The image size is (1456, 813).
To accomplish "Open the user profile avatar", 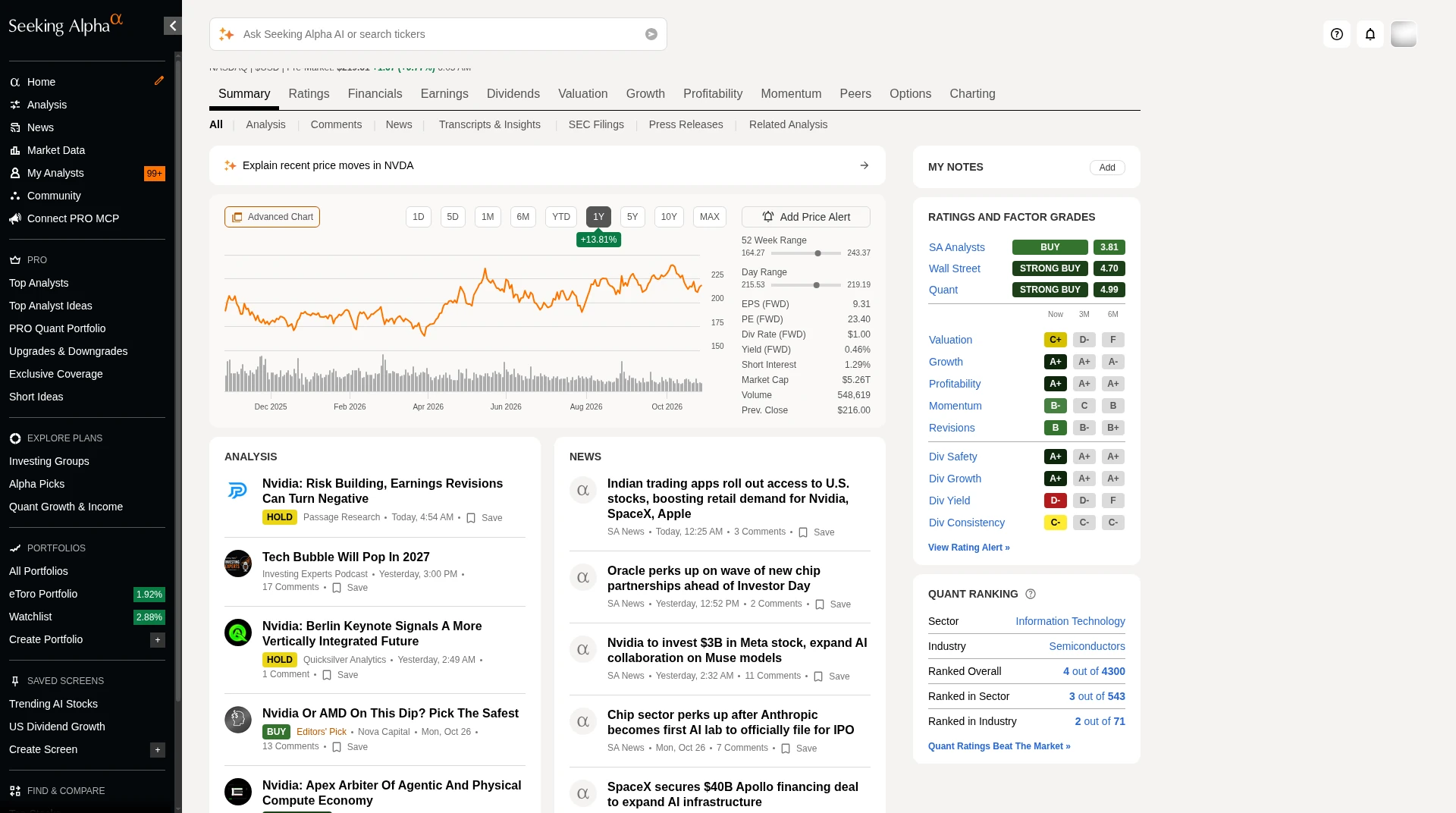I will tap(1404, 34).
